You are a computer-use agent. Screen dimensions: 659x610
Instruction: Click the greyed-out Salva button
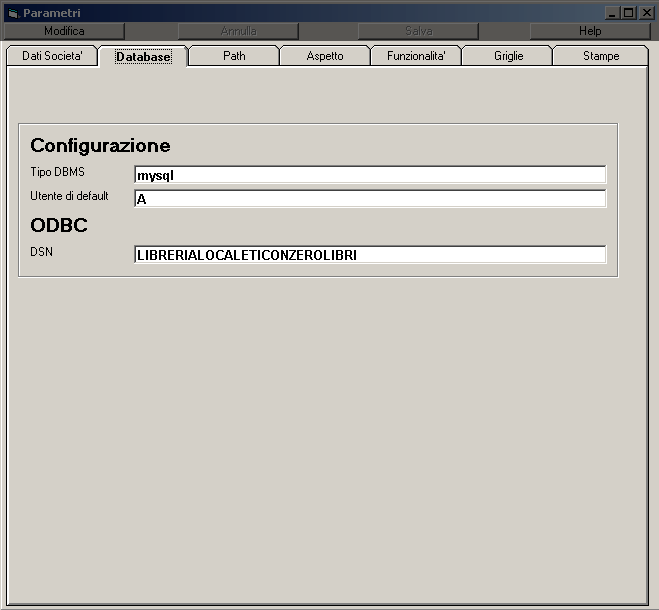418,31
